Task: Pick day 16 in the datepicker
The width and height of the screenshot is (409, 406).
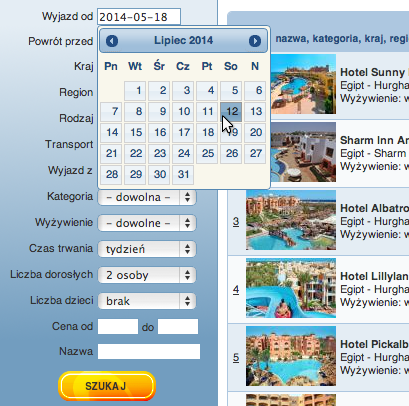Action: [x=159, y=132]
